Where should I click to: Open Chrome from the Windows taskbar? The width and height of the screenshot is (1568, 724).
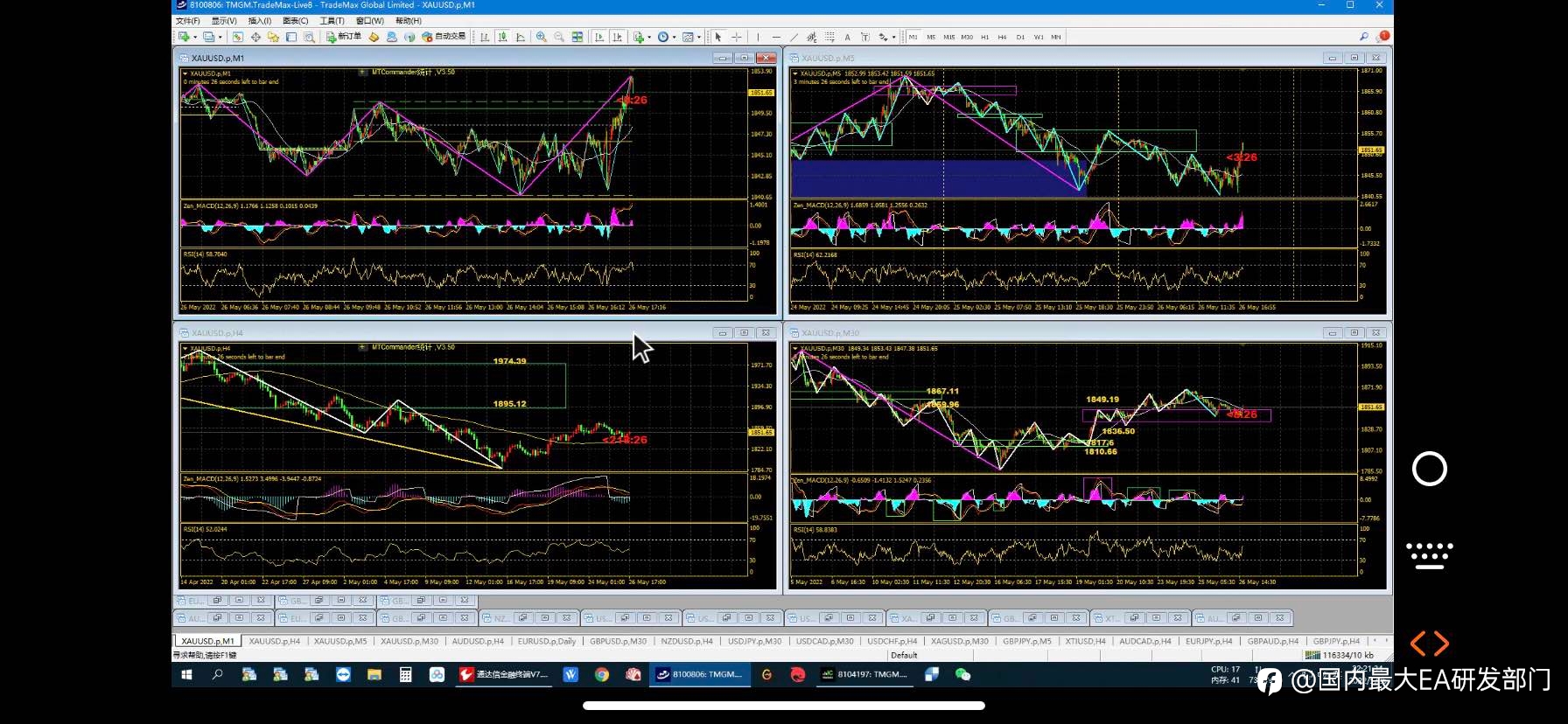pyautogui.click(x=602, y=674)
